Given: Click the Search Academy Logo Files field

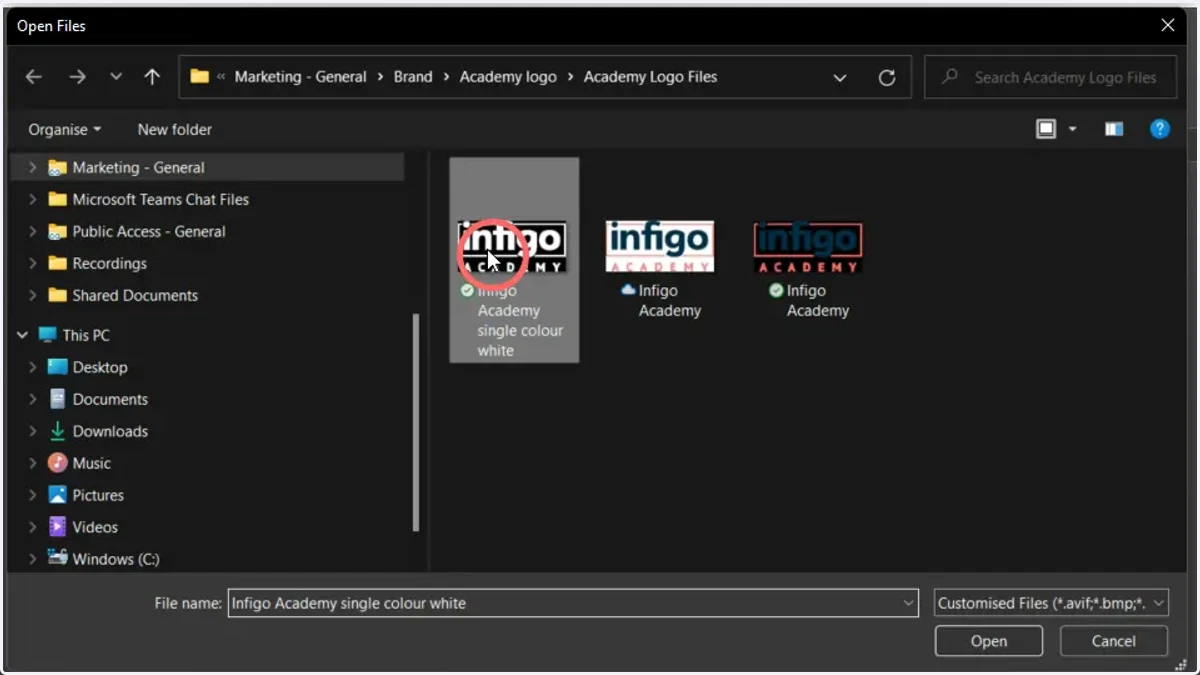Looking at the screenshot, I should point(1052,77).
